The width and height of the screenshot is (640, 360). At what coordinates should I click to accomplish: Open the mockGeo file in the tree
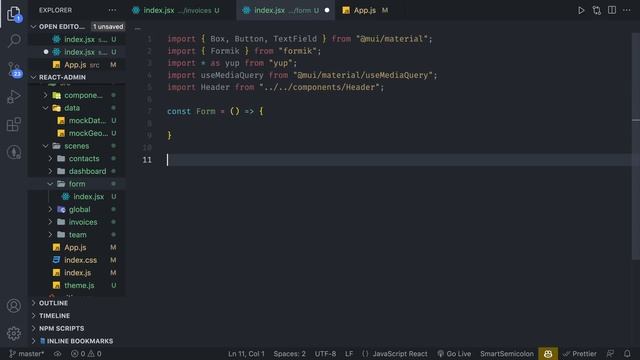77,133
